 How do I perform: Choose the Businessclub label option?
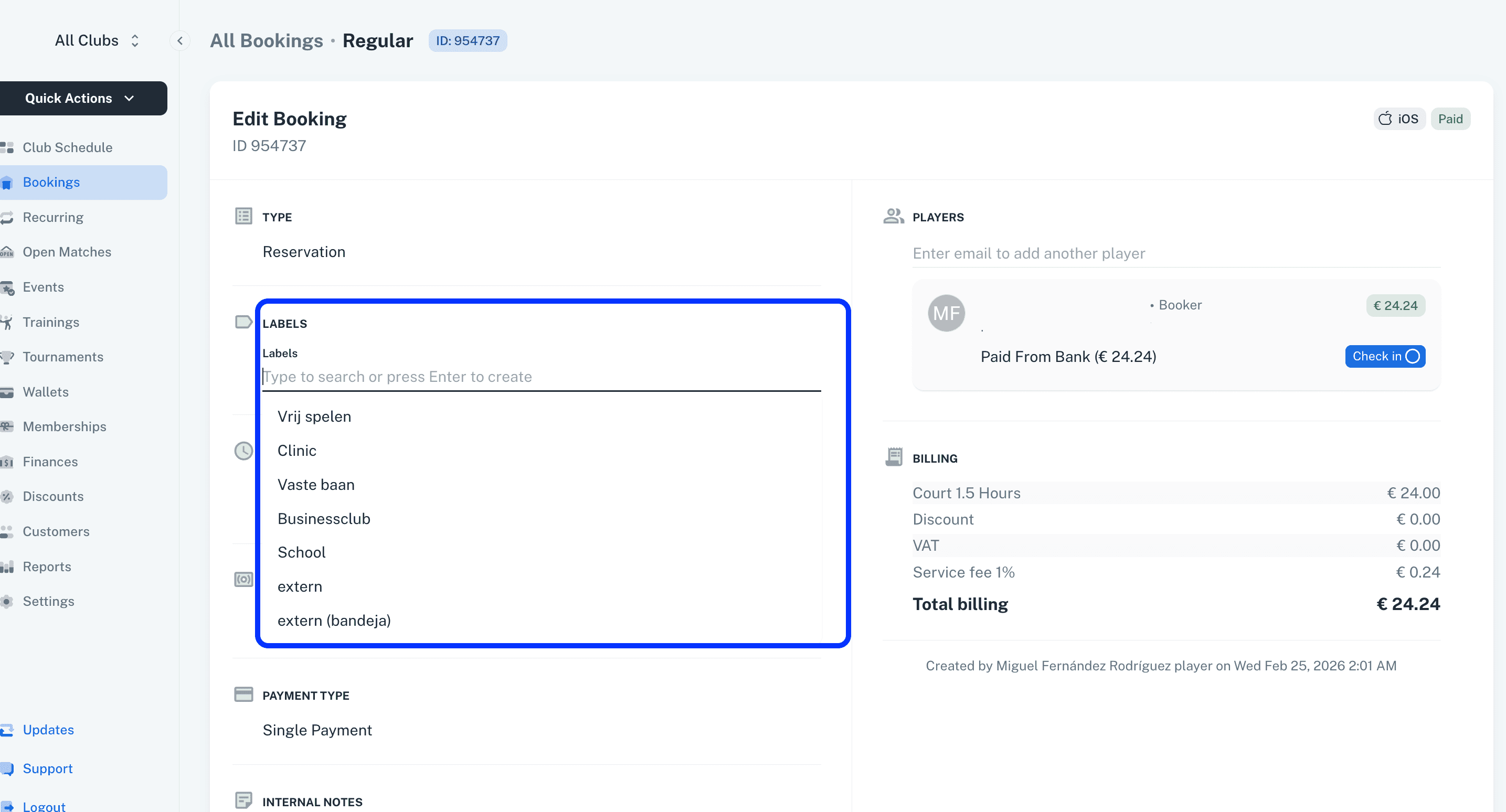click(323, 519)
